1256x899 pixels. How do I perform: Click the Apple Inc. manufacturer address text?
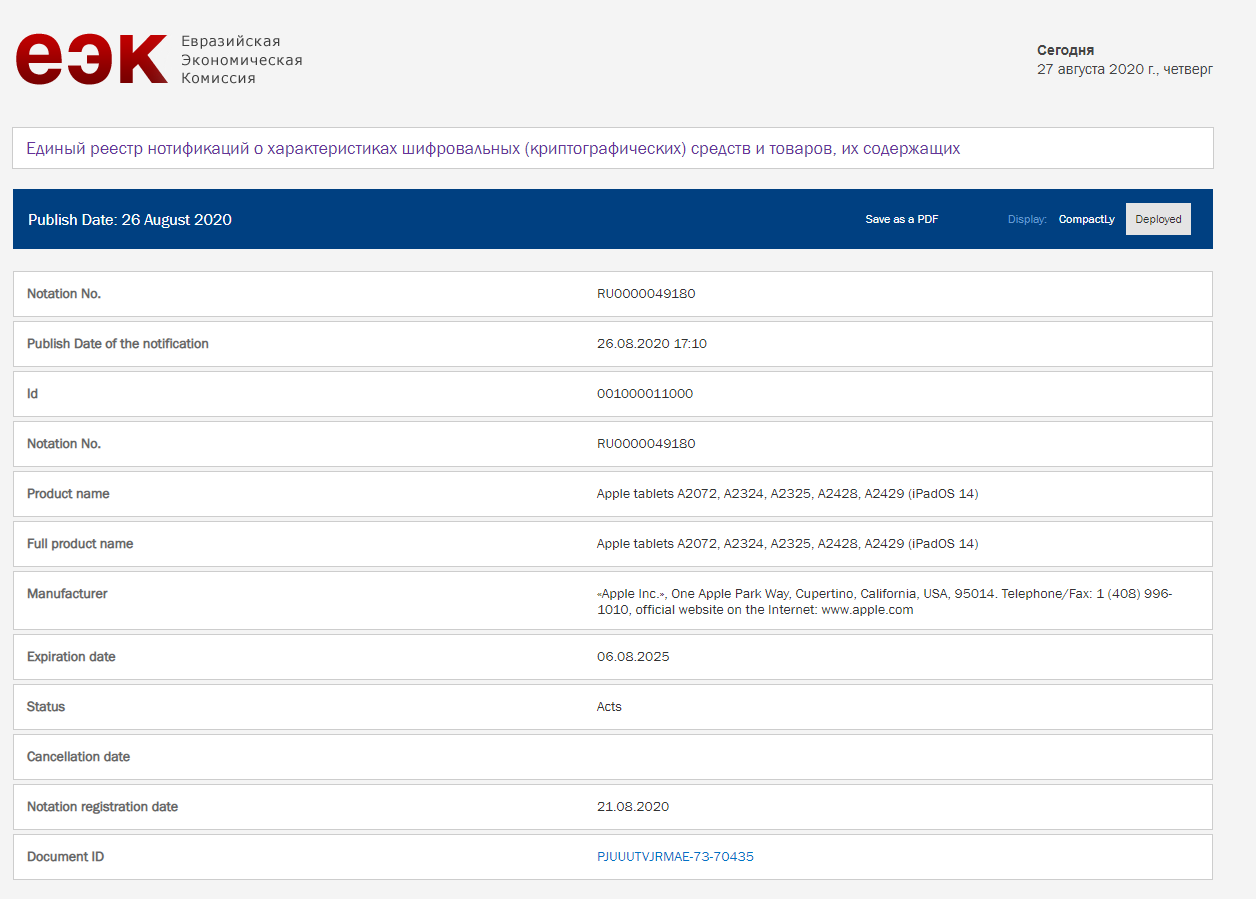pos(885,601)
